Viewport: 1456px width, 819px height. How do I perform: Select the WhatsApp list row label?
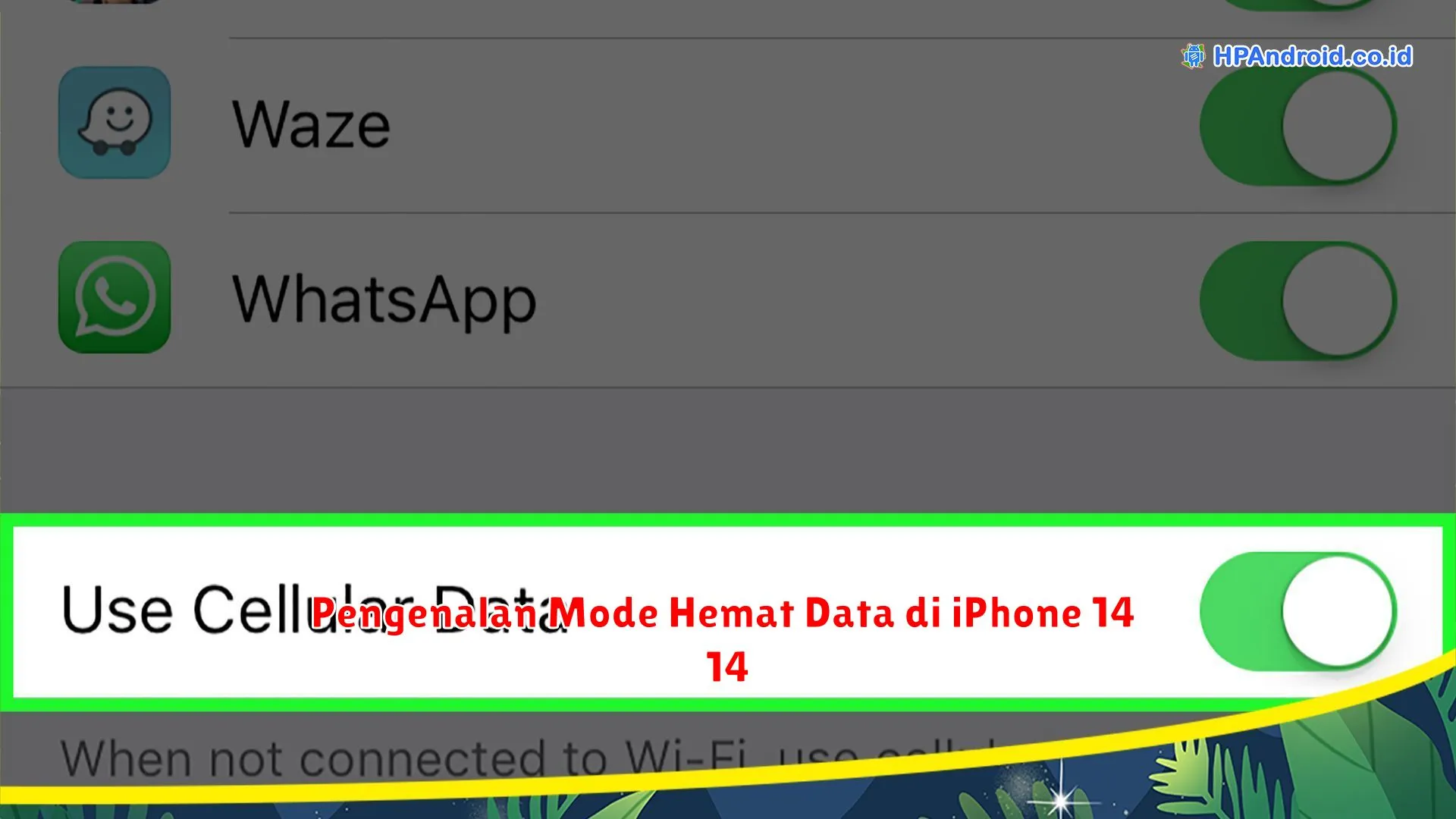pos(384,301)
